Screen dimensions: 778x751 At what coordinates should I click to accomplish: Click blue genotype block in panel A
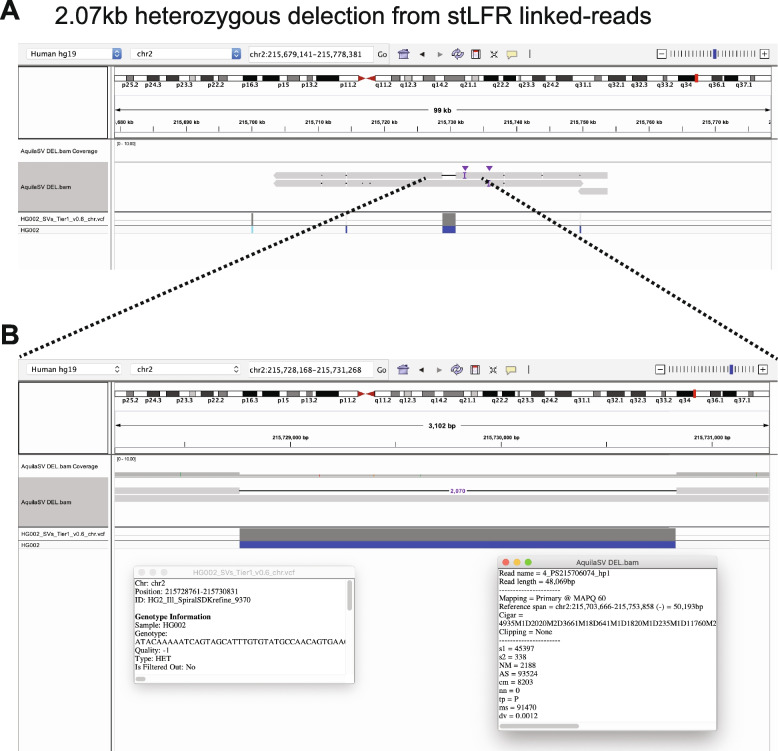pos(449,229)
